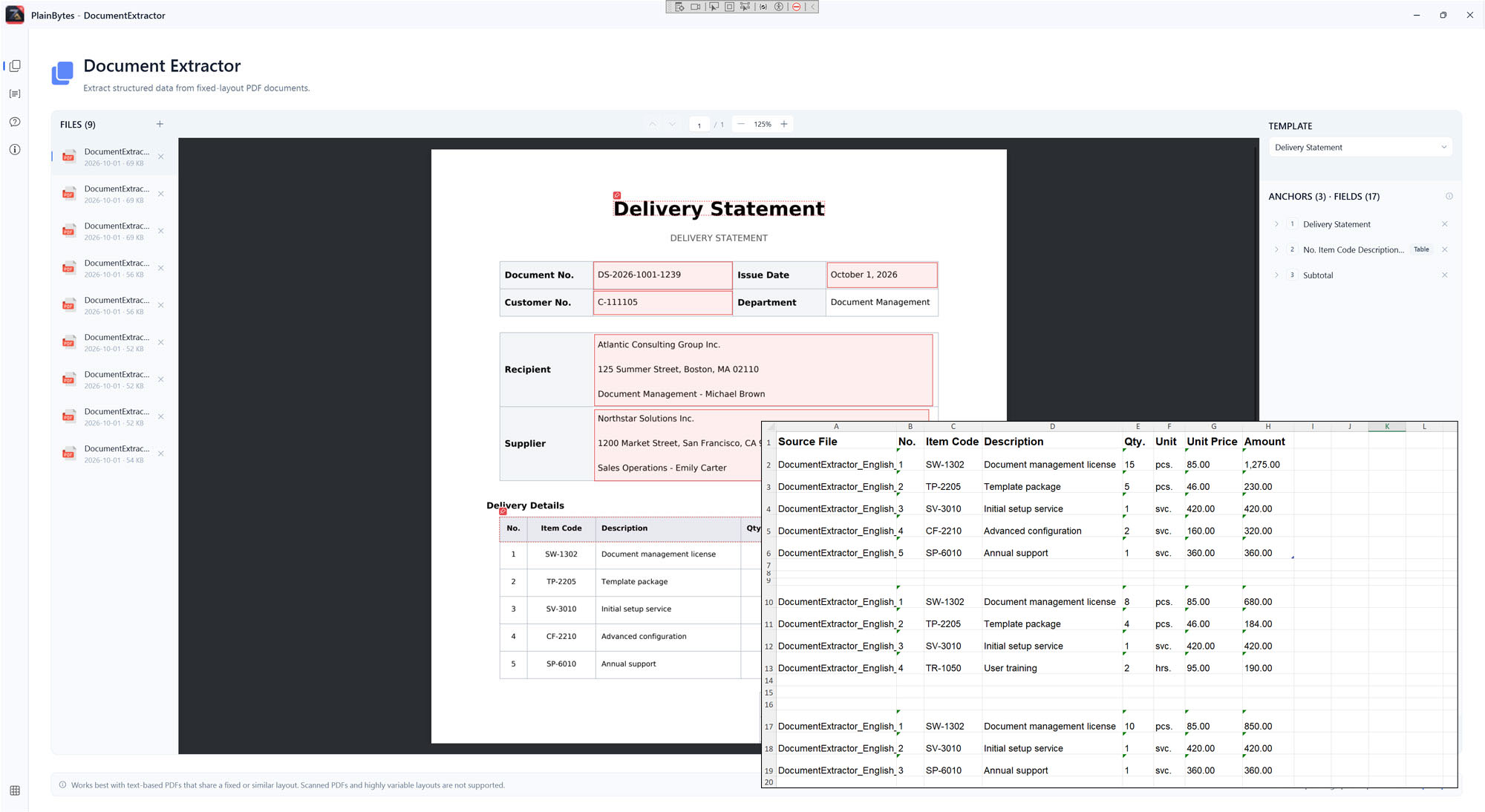Expand the Delivery Statement anchor row
1485x812 pixels.
[x=1276, y=224]
